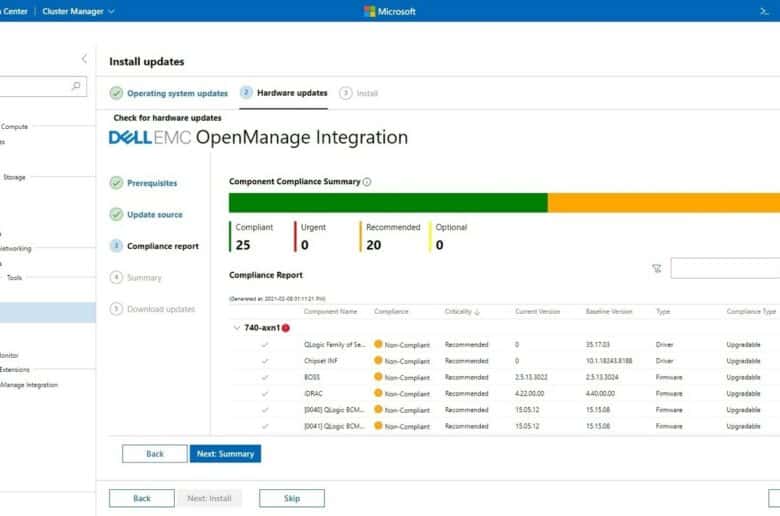780x516 pixels.
Task: Toggle the checkmark for [0041] QLogic BCM row
Action: [x=265, y=426]
